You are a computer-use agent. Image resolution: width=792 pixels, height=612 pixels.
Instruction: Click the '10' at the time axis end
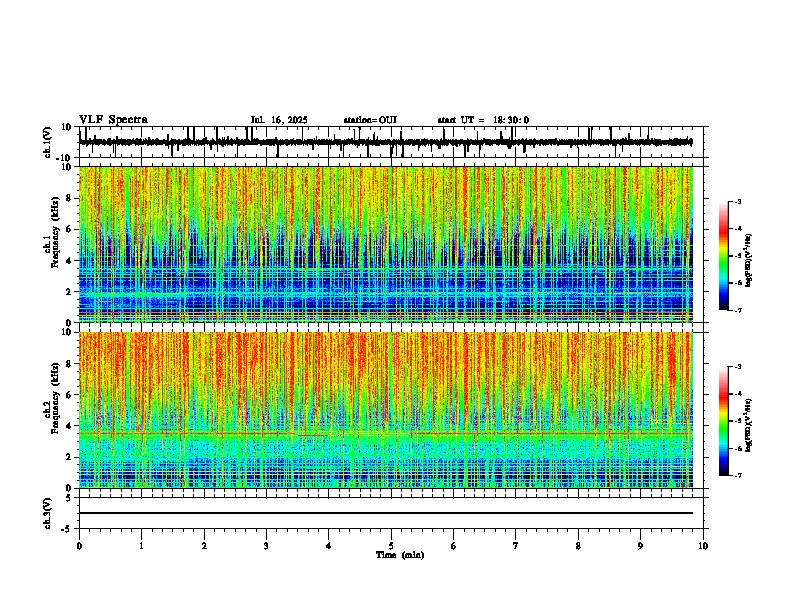coord(703,546)
